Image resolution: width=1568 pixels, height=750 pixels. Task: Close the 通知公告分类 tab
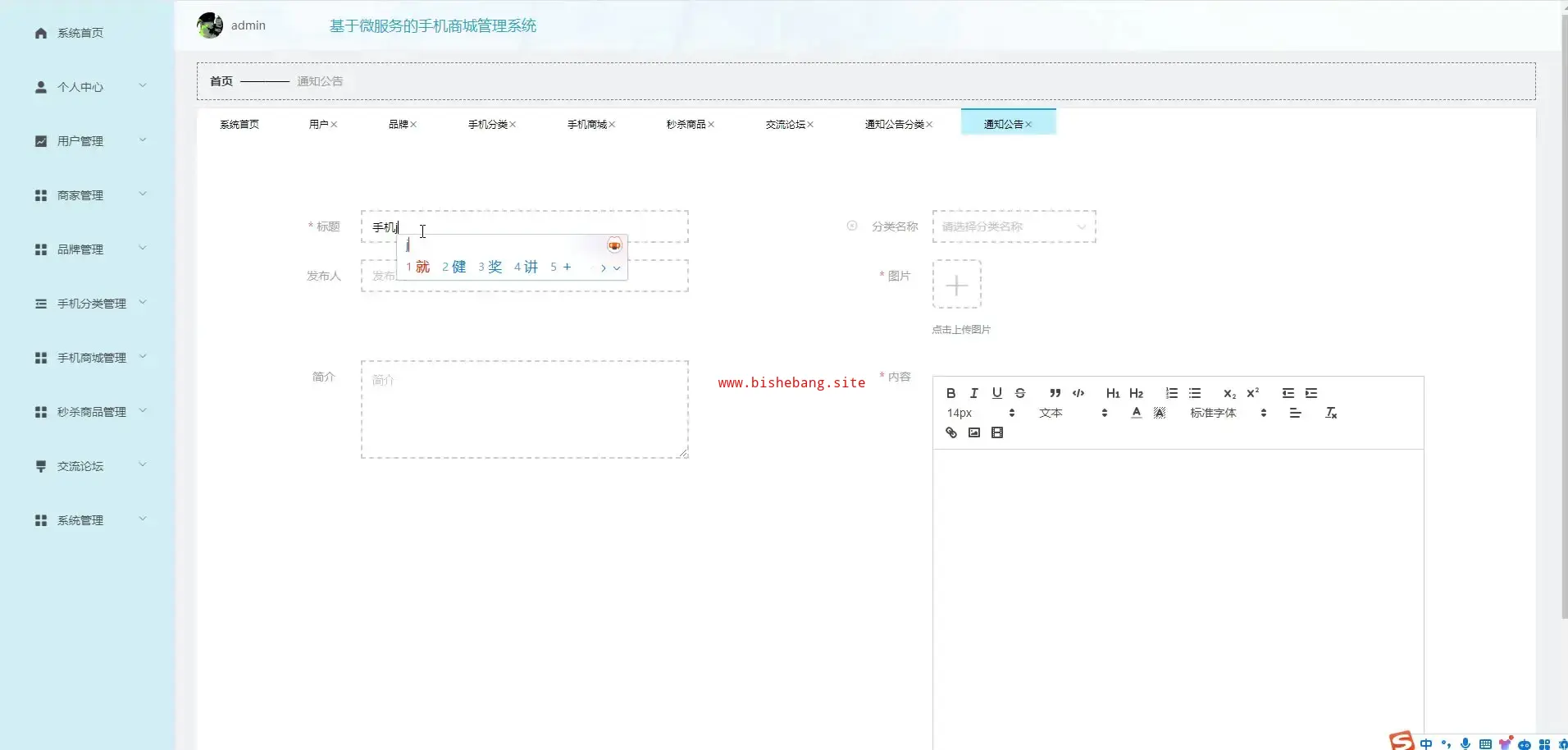click(x=929, y=125)
